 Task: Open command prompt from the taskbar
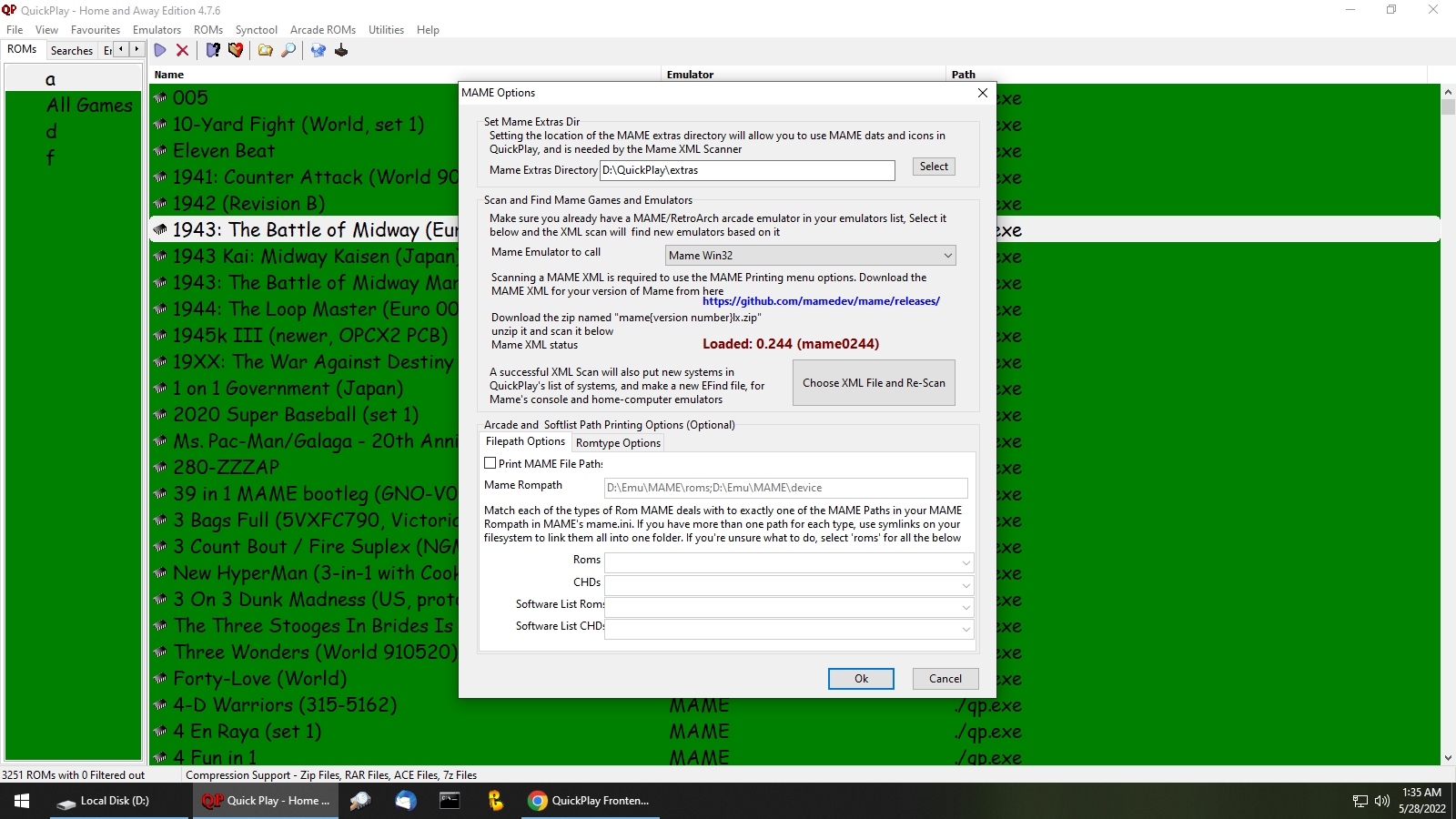pyautogui.click(x=450, y=801)
